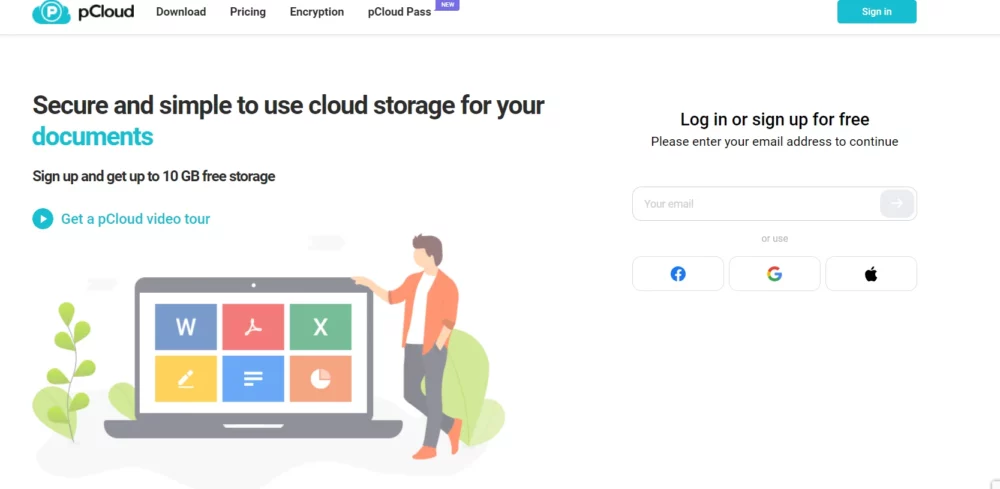This screenshot has width=1000, height=489.
Task: Click the Word document tile on laptop
Action: [x=186, y=327]
